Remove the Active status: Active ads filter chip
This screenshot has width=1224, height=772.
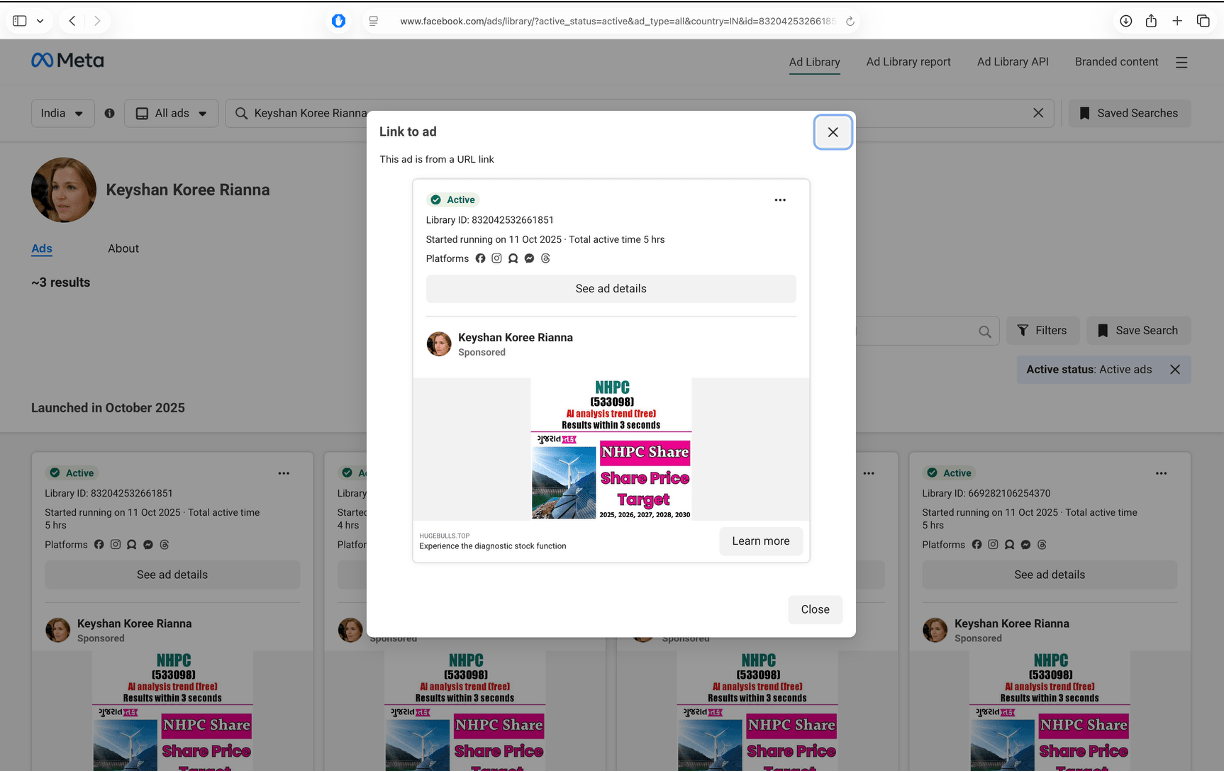pos(1175,369)
